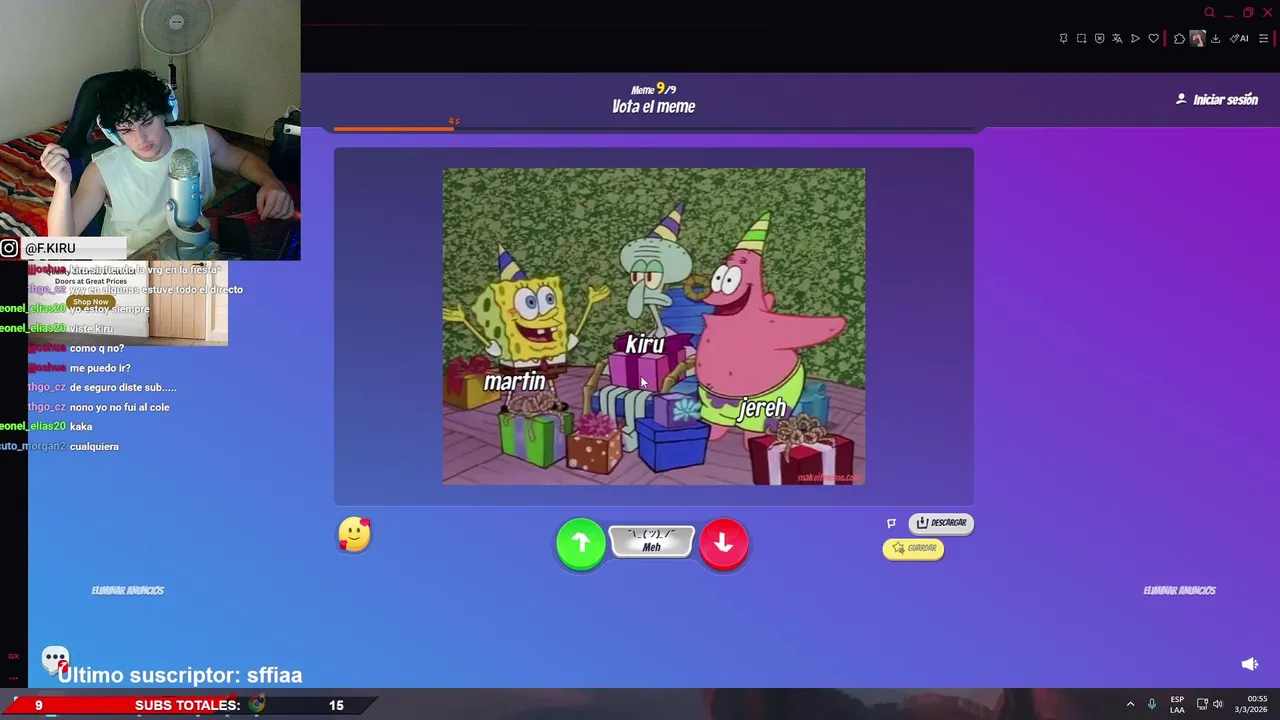This screenshot has height=720, width=1280.
Task: Download the meme with Descargar button
Action: (941, 523)
